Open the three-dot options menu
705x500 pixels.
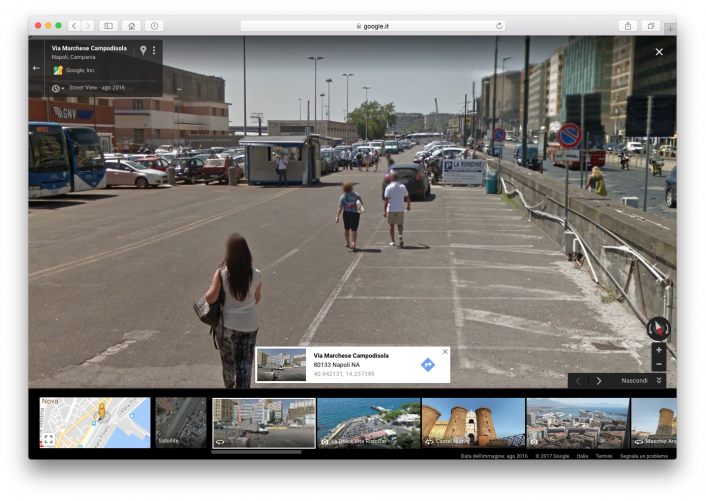click(x=154, y=50)
